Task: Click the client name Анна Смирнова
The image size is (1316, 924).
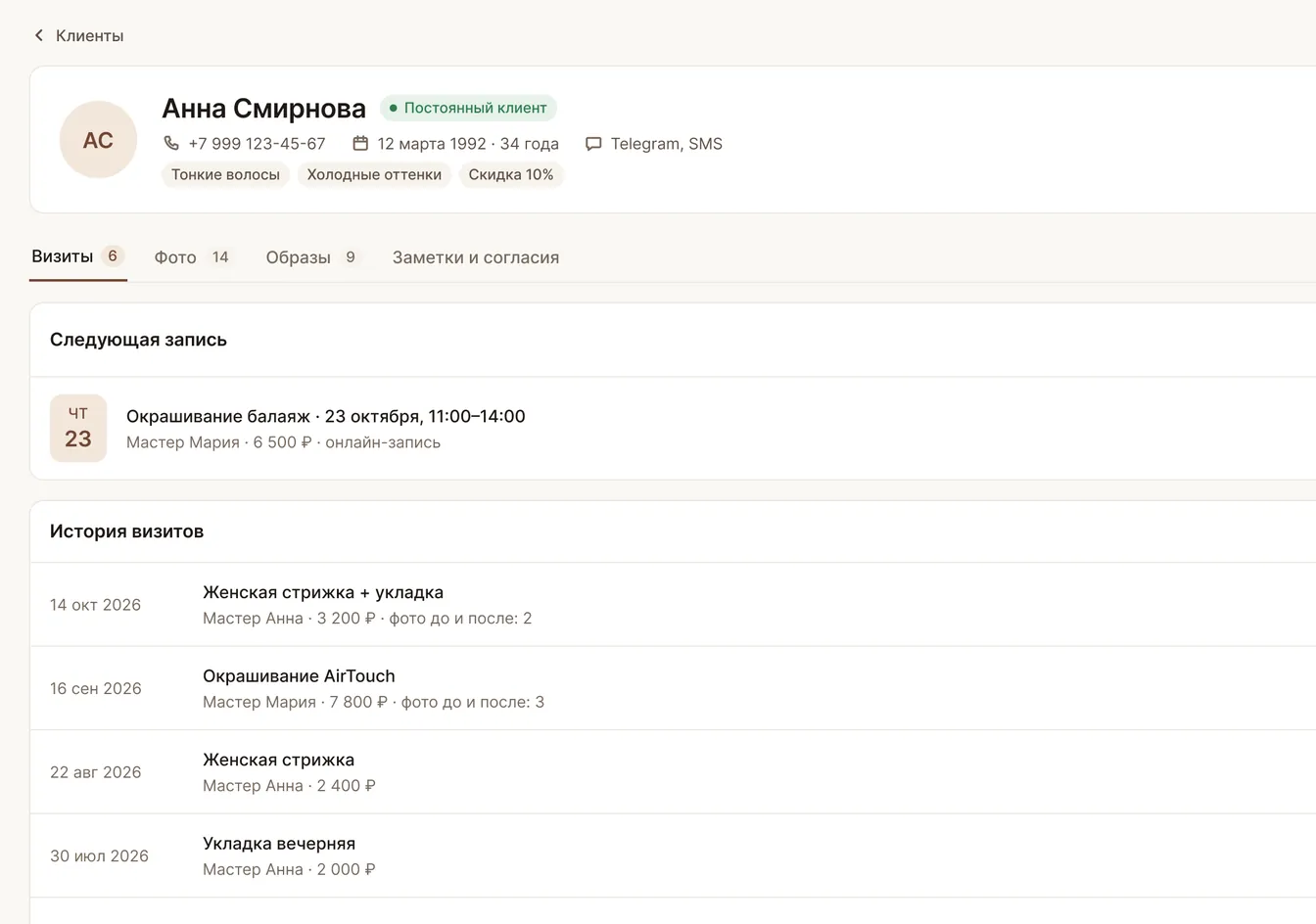Action: pyautogui.click(x=263, y=108)
